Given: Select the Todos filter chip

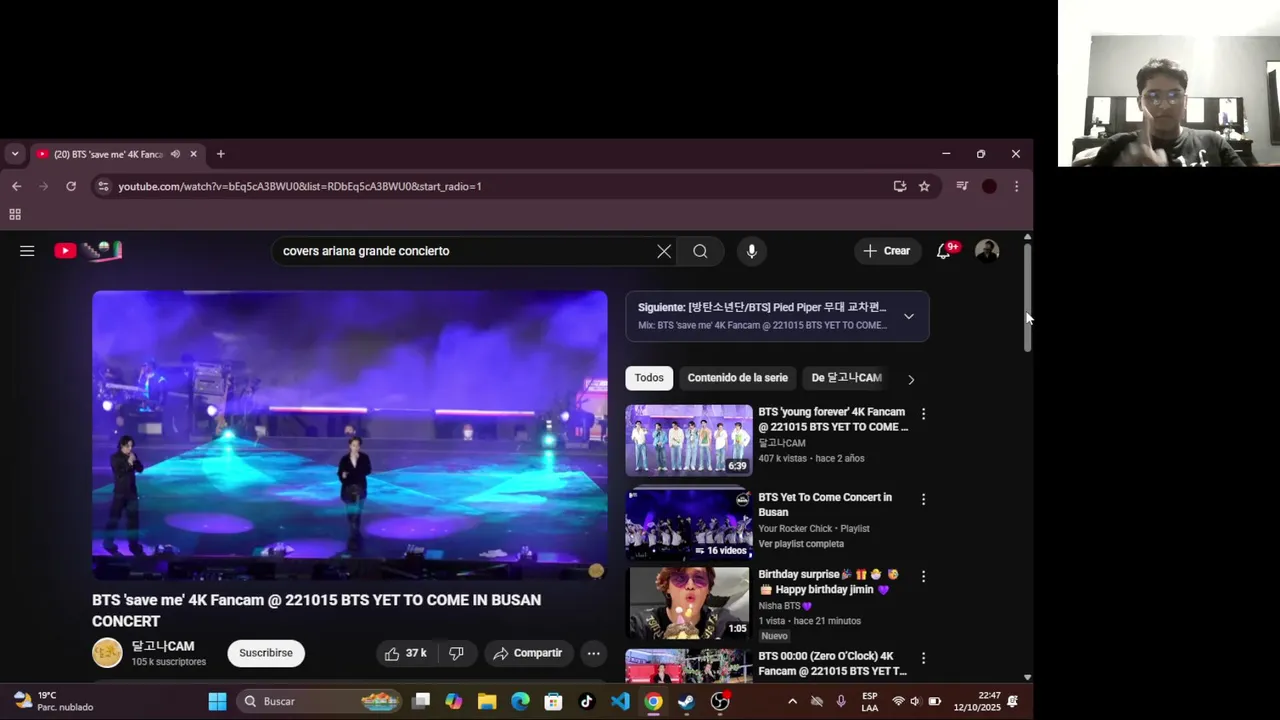Looking at the screenshot, I should [x=649, y=378].
